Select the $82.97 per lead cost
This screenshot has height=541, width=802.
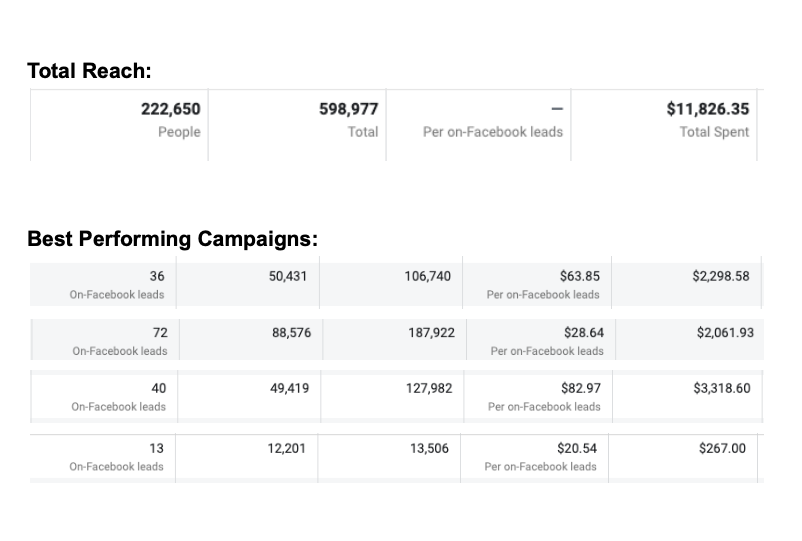click(x=581, y=388)
